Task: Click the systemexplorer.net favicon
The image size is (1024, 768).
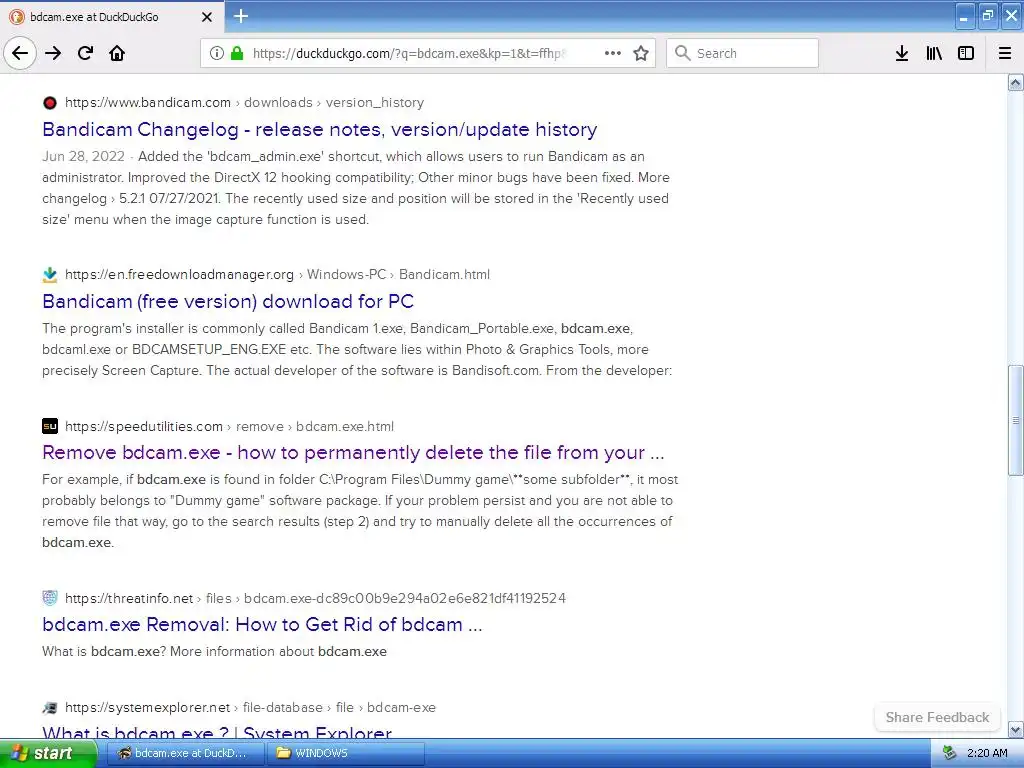Action: click(x=50, y=707)
